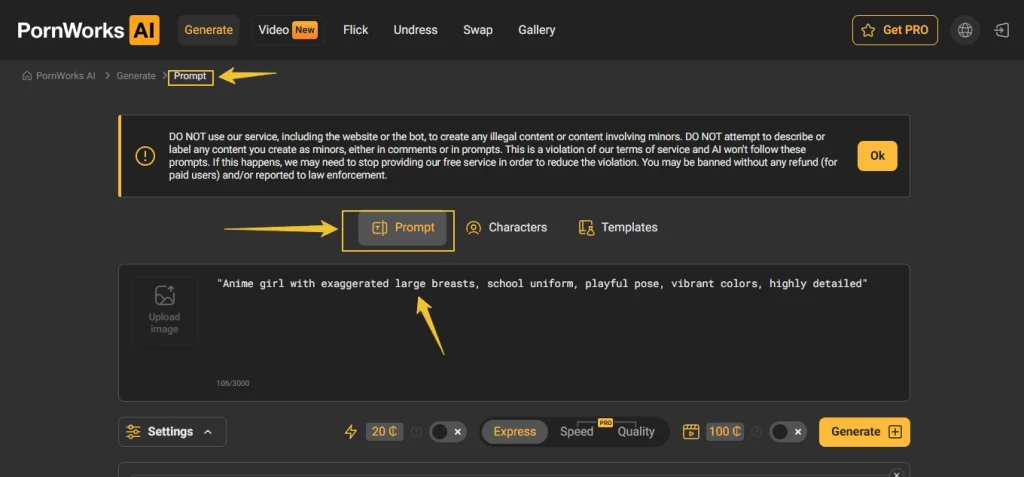
Task: Go to the Flick section
Action: [x=356, y=30]
